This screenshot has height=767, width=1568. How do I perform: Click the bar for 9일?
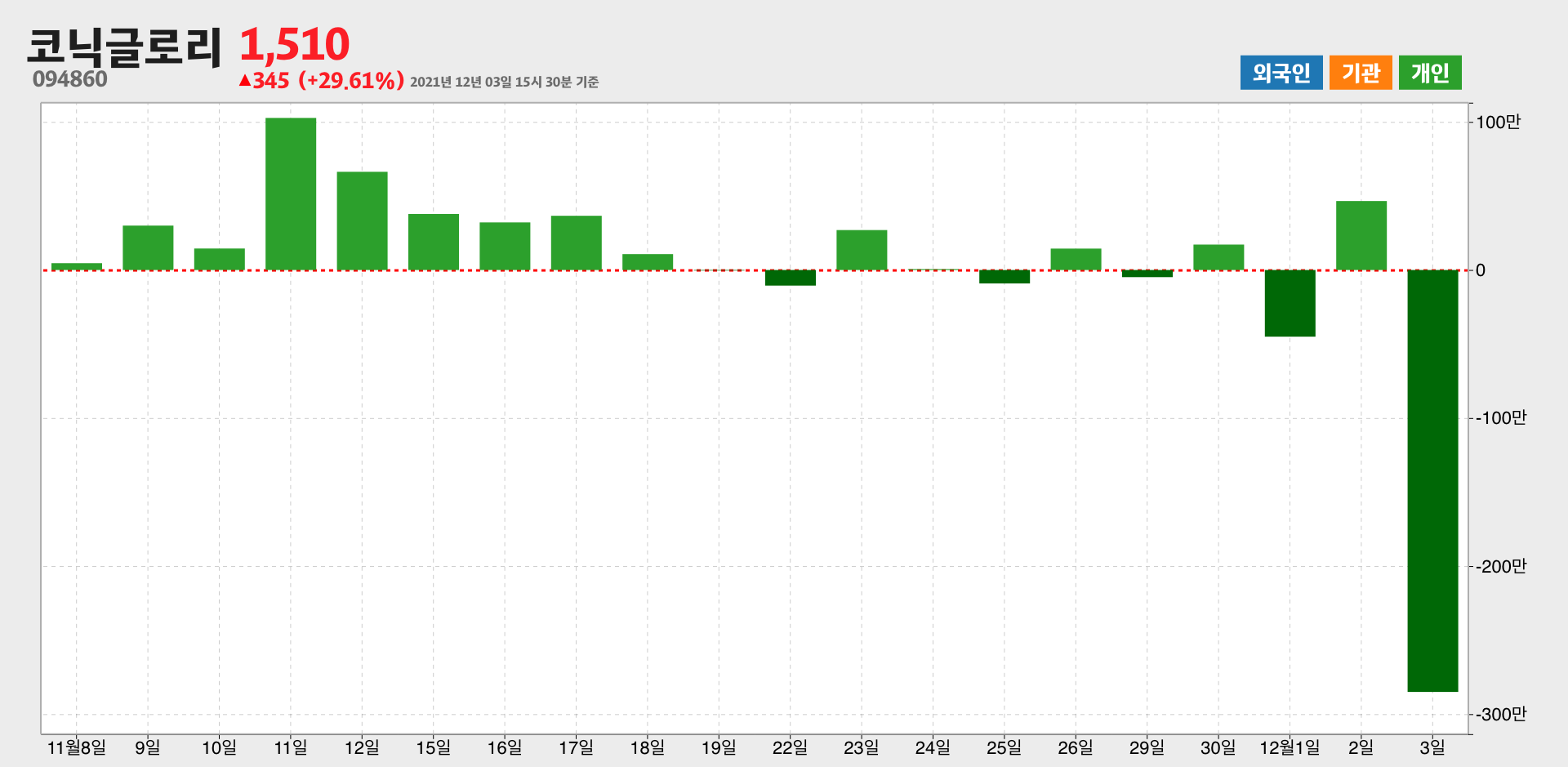click(x=148, y=247)
